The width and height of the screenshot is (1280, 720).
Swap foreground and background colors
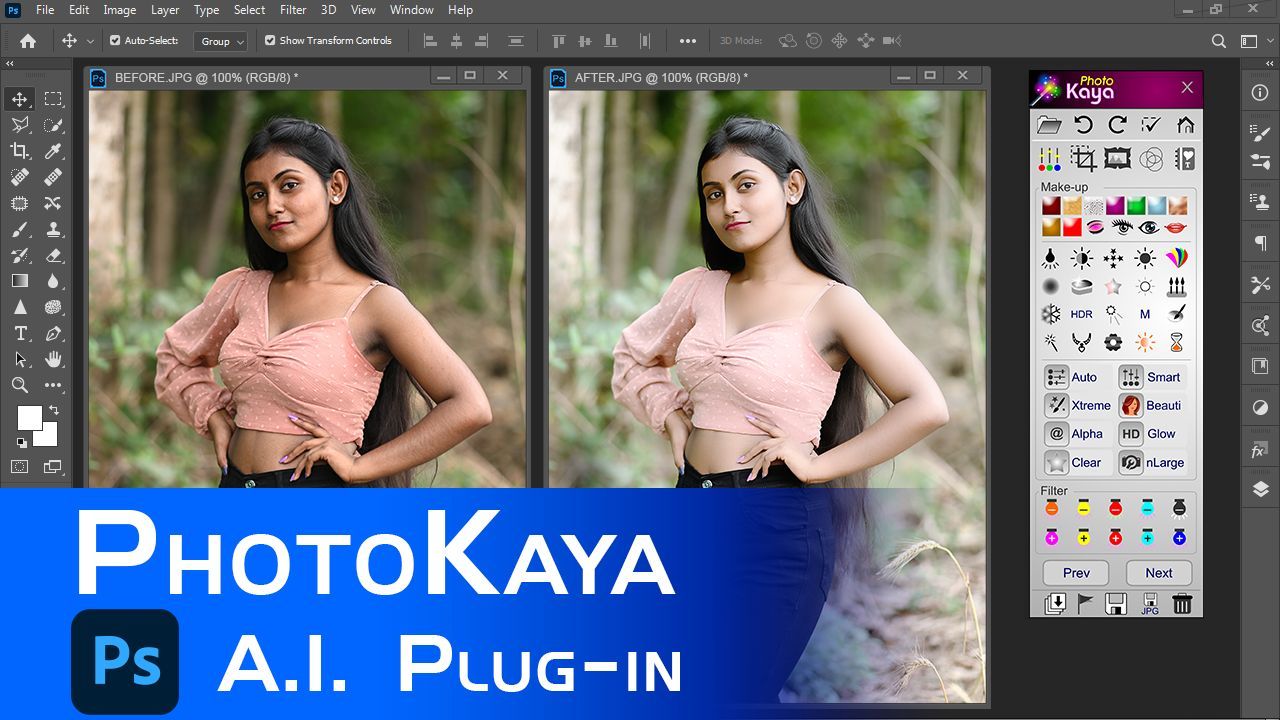53,410
